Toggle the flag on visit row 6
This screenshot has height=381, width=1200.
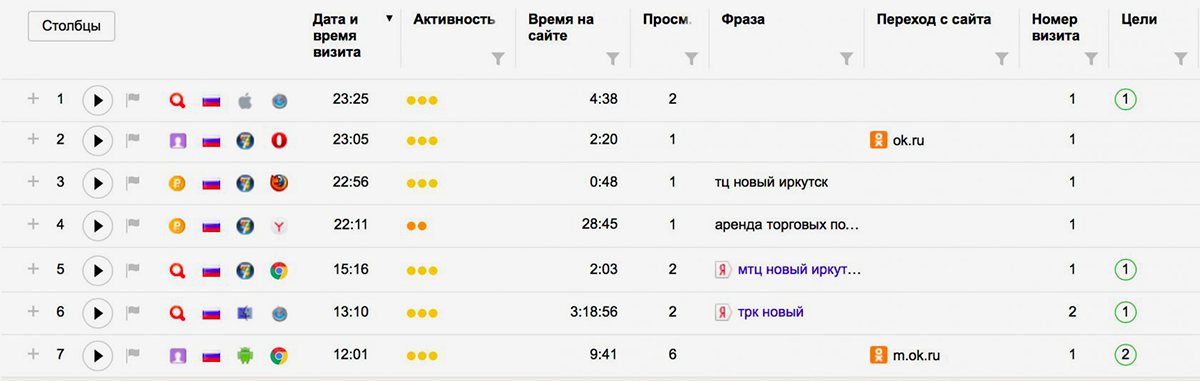click(x=132, y=312)
